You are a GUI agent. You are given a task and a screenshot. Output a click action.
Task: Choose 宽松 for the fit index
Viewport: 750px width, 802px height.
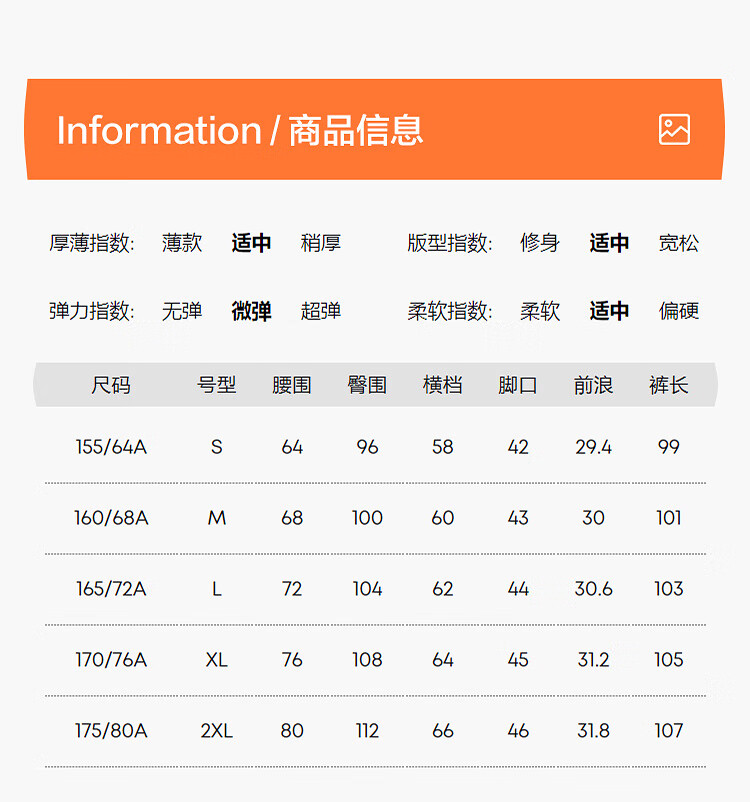(678, 243)
